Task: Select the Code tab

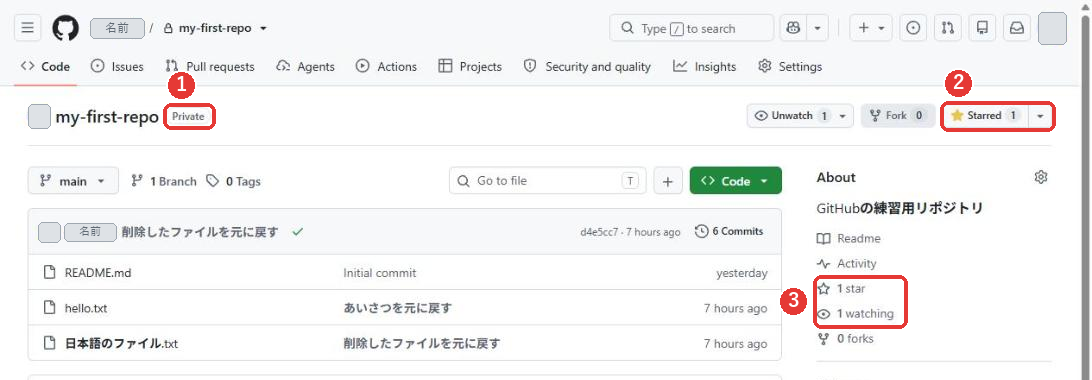Action: coord(46,67)
